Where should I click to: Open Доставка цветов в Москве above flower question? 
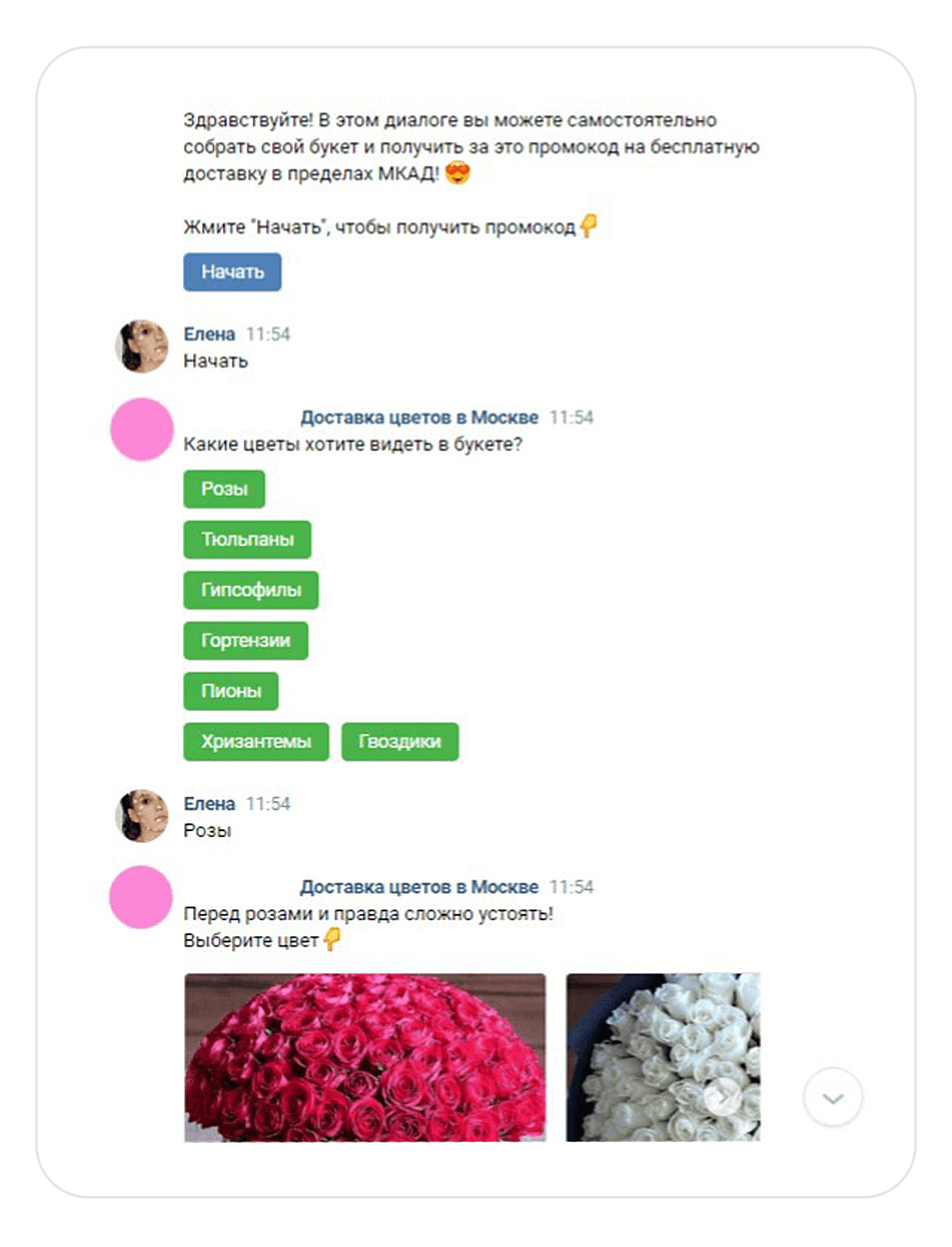point(419,418)
